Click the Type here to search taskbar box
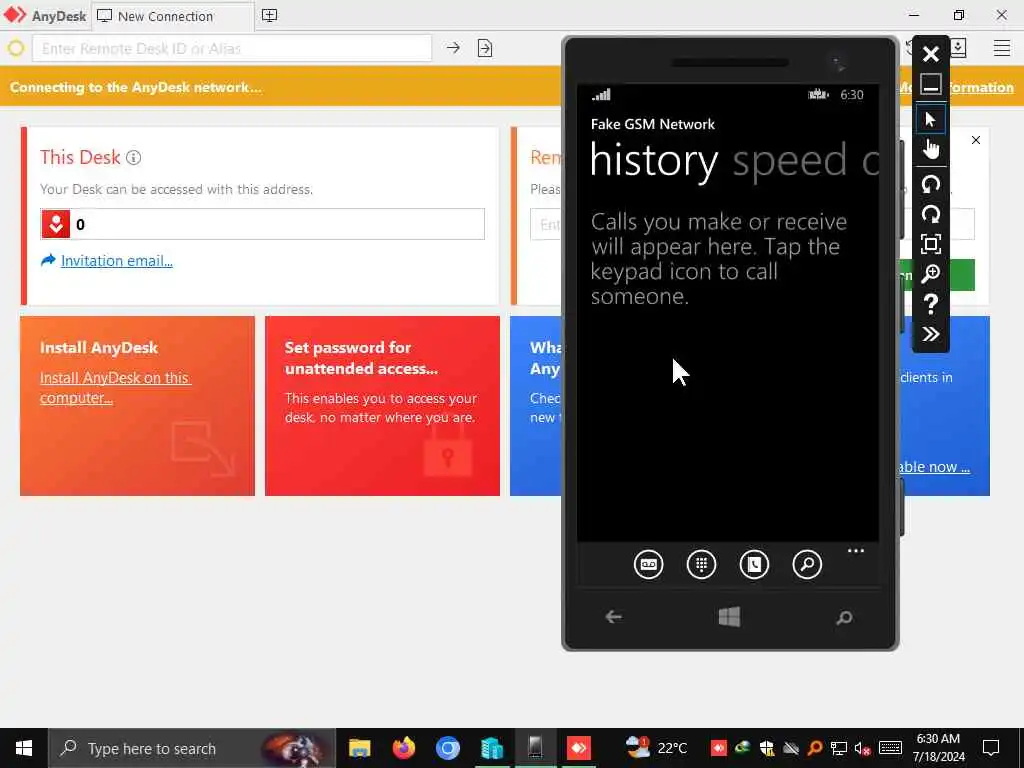The width and height of the screenshot is (1024, 768). click(192, 748)
